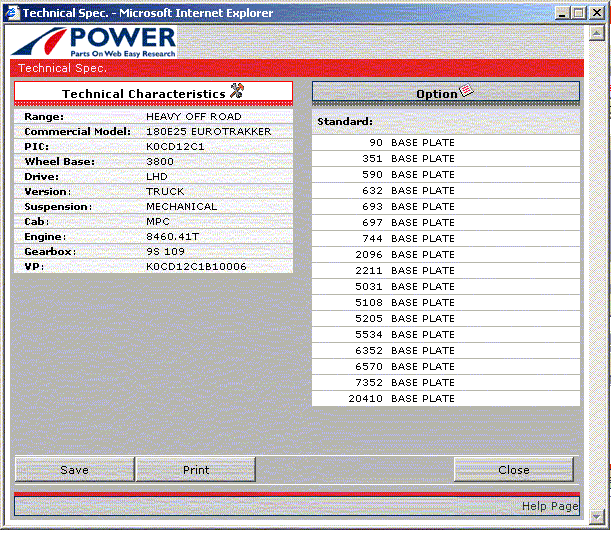Select the 351 BASE PLATE row
Viewport: 611px width, 534px height.
(446, 159)
